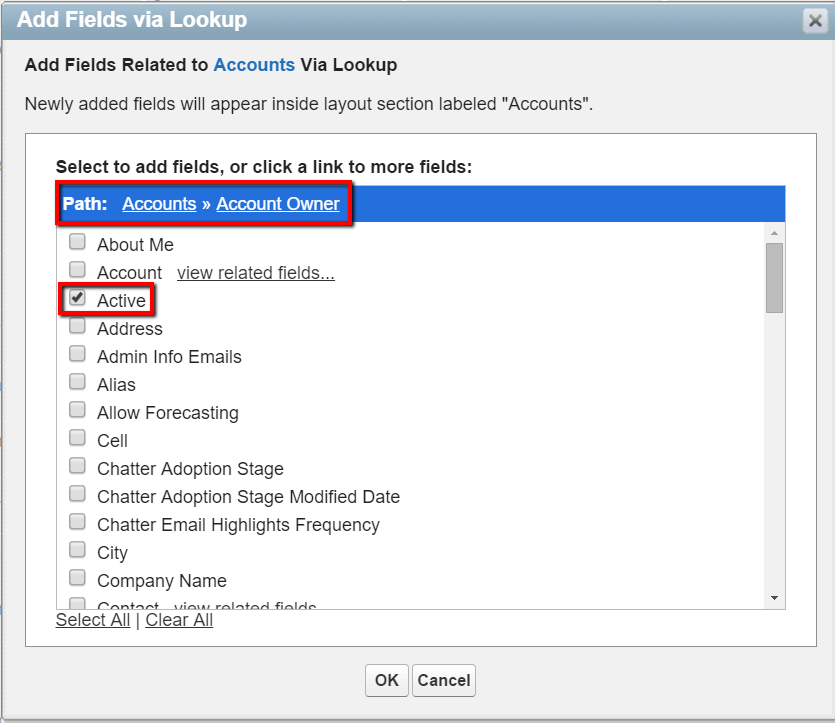Toggle the Cell field checkbox

(x=77, y=438)
